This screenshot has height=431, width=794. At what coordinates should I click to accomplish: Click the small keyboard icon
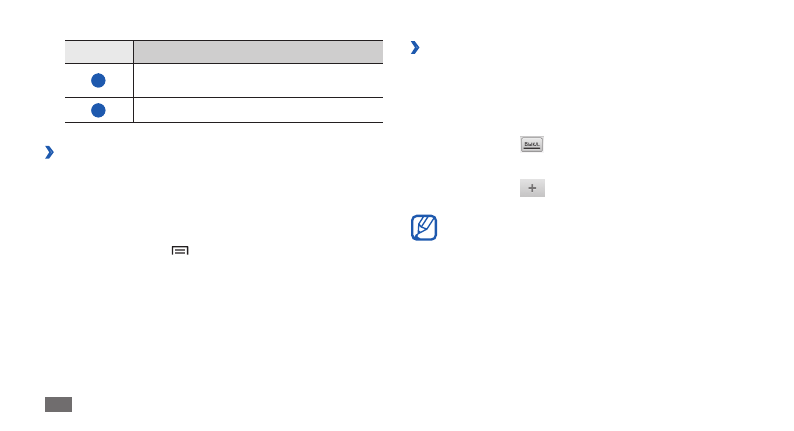pos(531,145)
